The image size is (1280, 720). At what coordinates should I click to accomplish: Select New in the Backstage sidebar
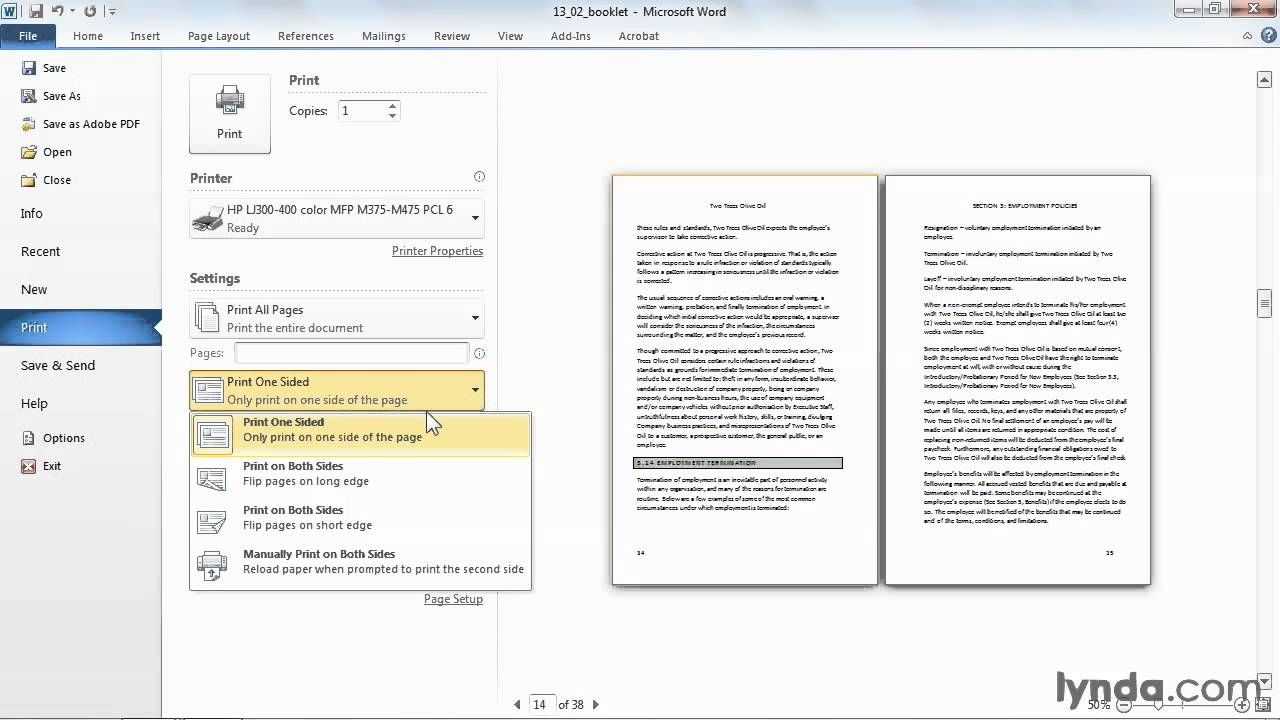(x=34, y=289)
